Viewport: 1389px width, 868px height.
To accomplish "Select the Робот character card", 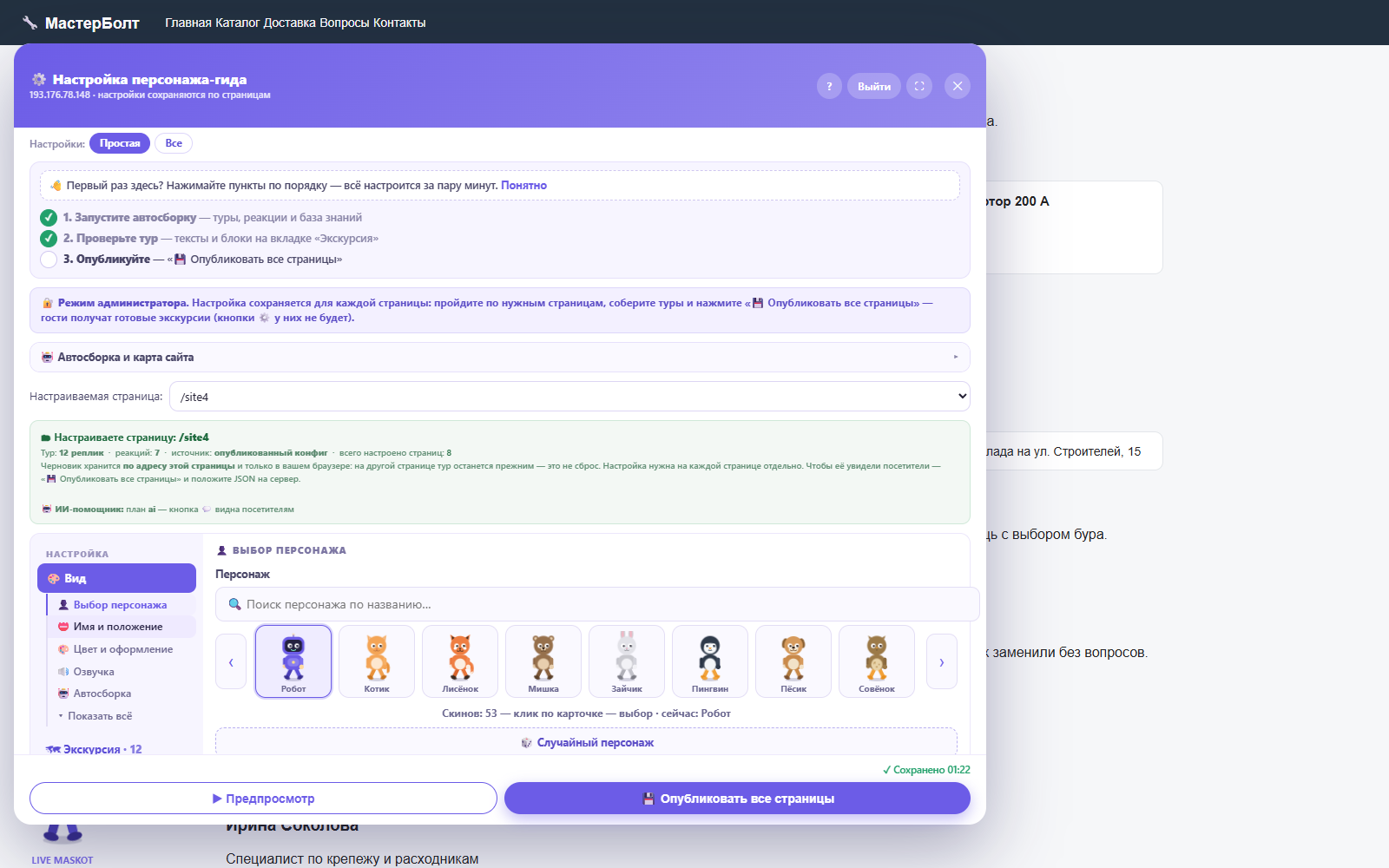I will (293, 661).
